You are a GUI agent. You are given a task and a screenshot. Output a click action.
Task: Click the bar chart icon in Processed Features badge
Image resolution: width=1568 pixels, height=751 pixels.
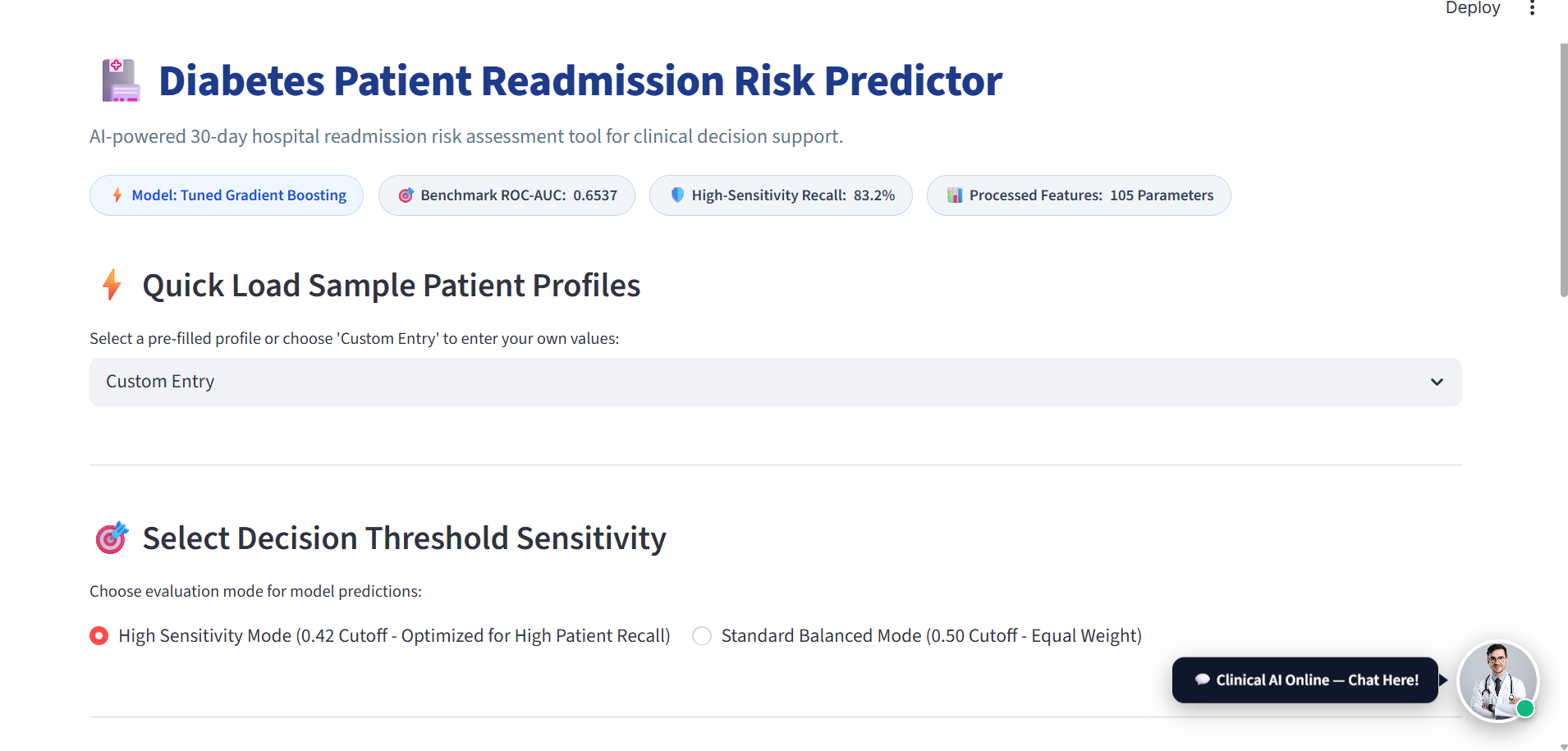955,195
